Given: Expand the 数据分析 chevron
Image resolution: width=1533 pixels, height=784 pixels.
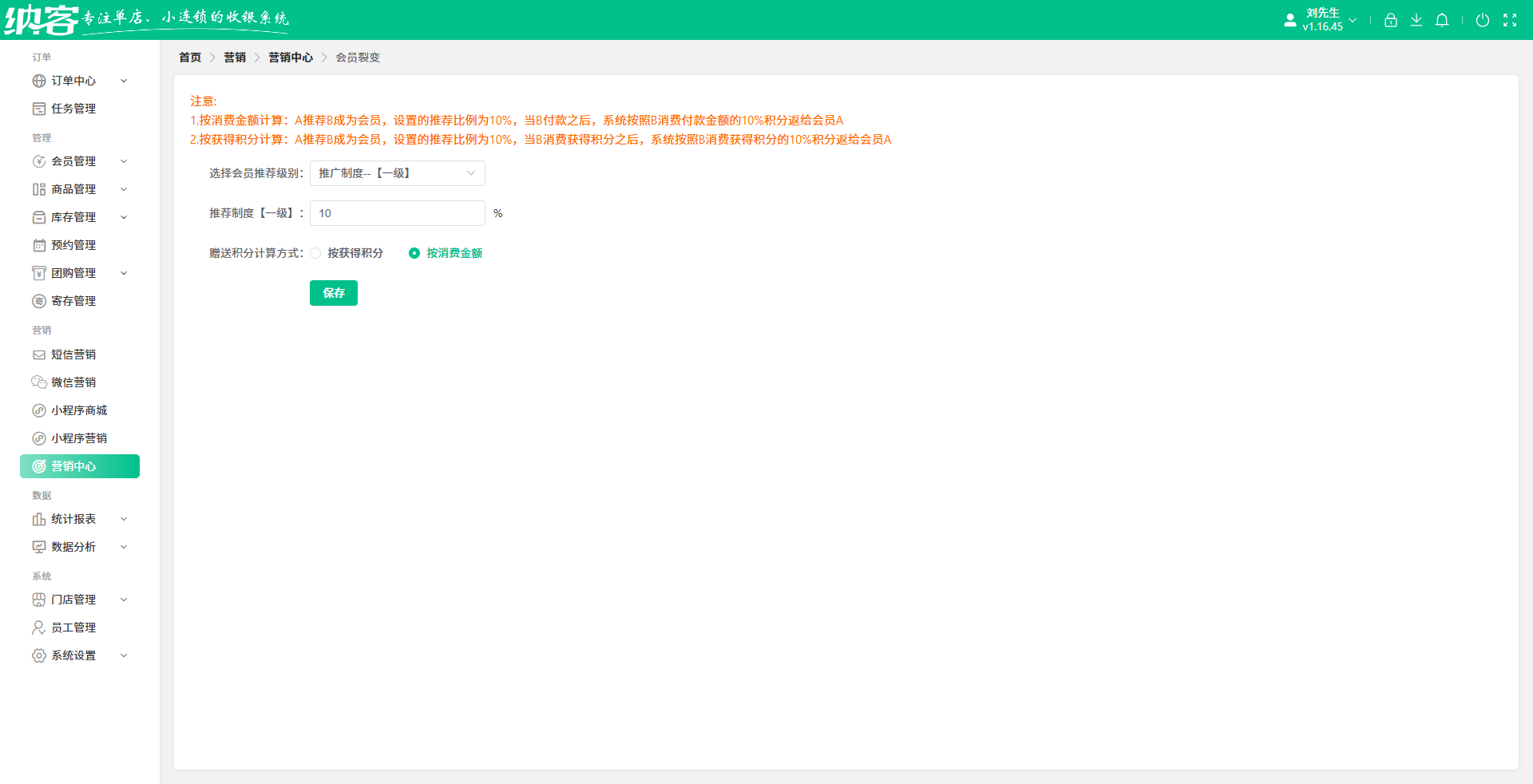Looking at the screenshot, I should (124, 547).
